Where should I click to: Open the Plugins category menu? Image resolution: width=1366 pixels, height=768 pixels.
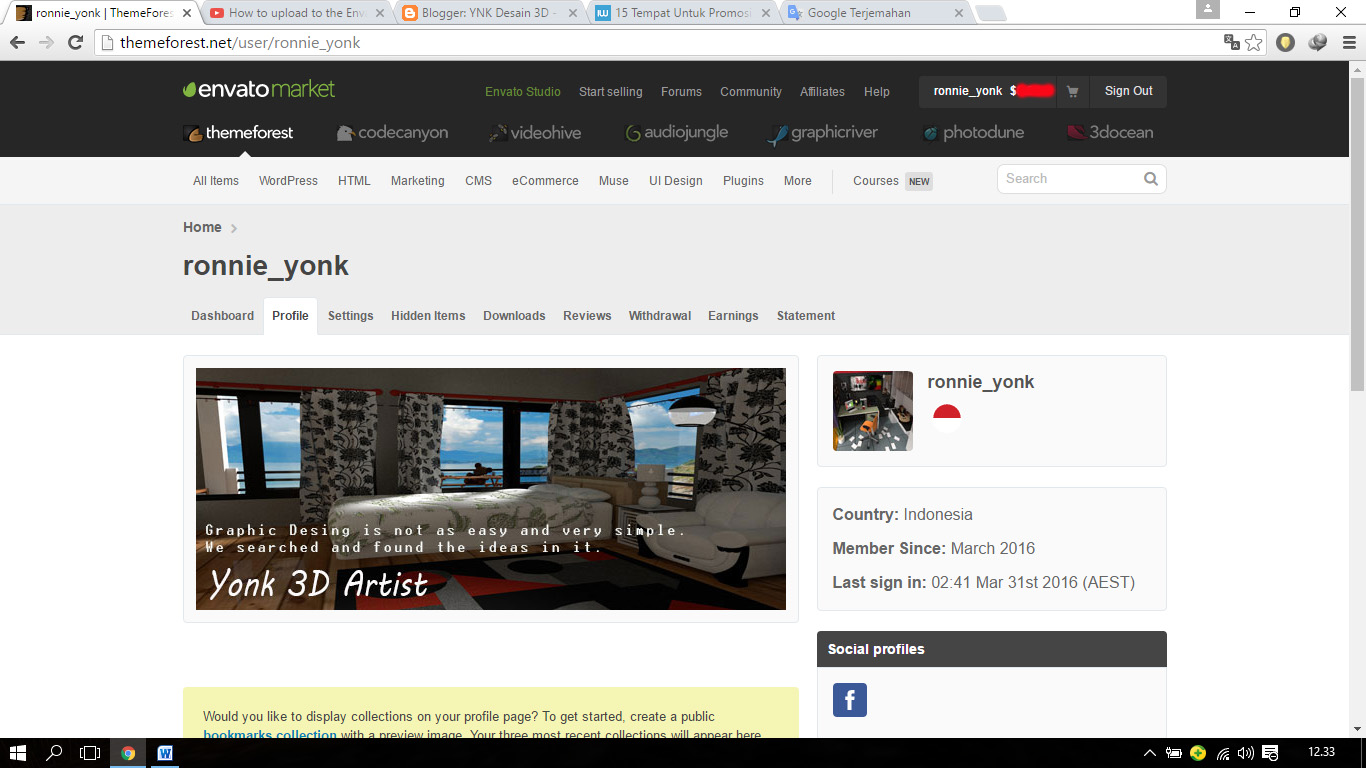click(x=743, y=181)
